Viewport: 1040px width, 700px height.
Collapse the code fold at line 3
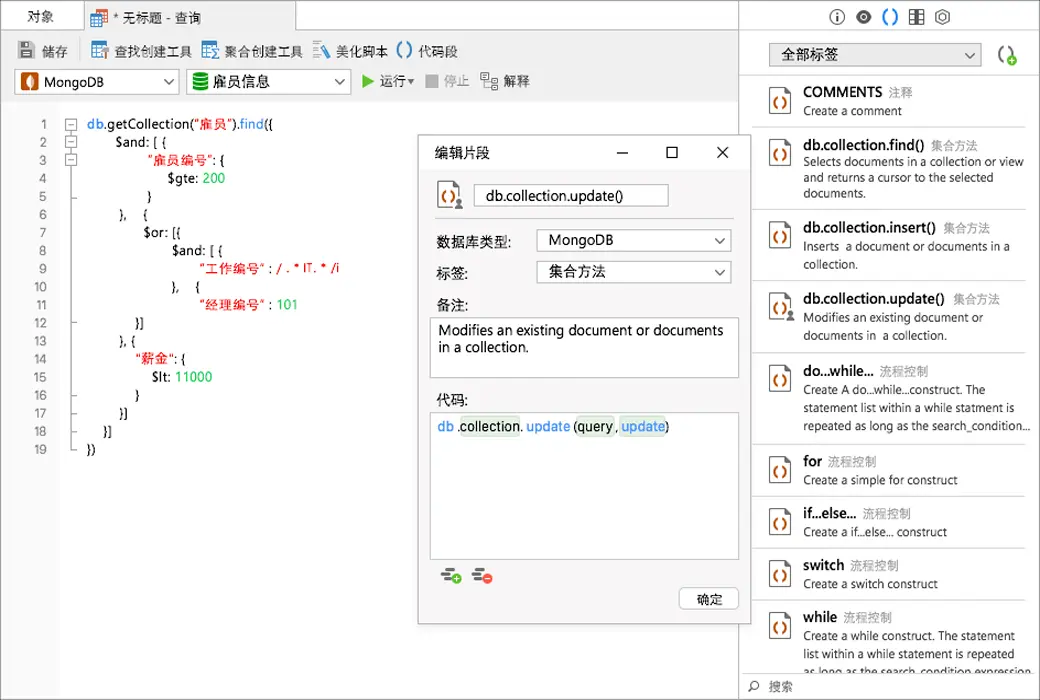click(x=71, y=160)
